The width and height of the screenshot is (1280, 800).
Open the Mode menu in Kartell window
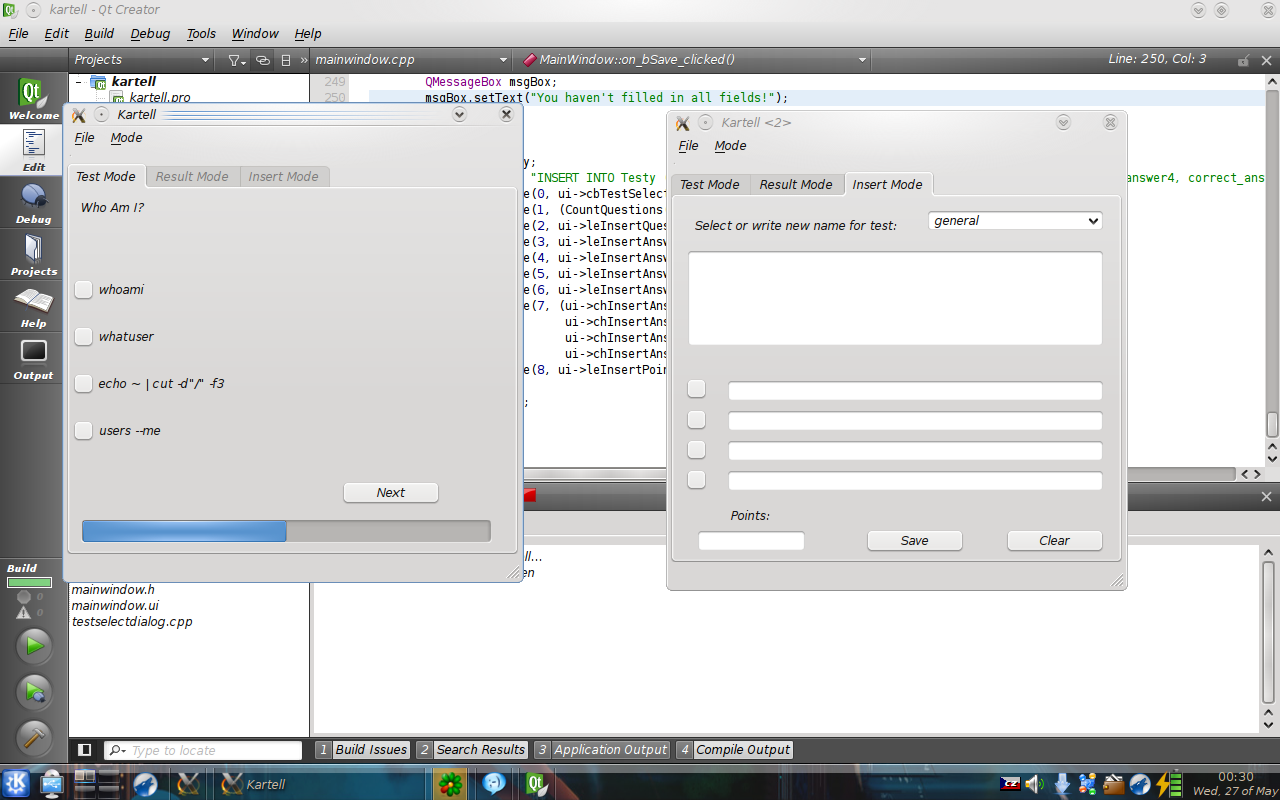126,138
